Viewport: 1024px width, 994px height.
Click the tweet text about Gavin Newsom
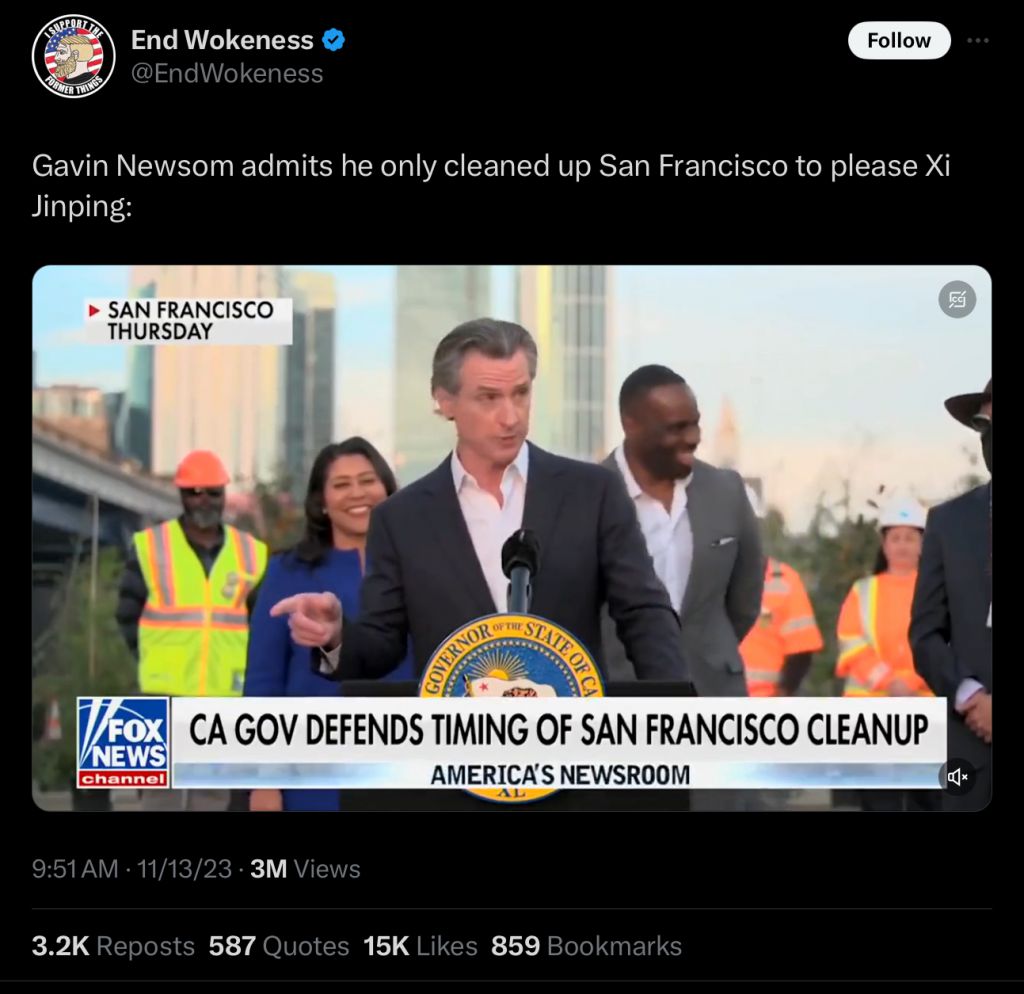(490, 185)
